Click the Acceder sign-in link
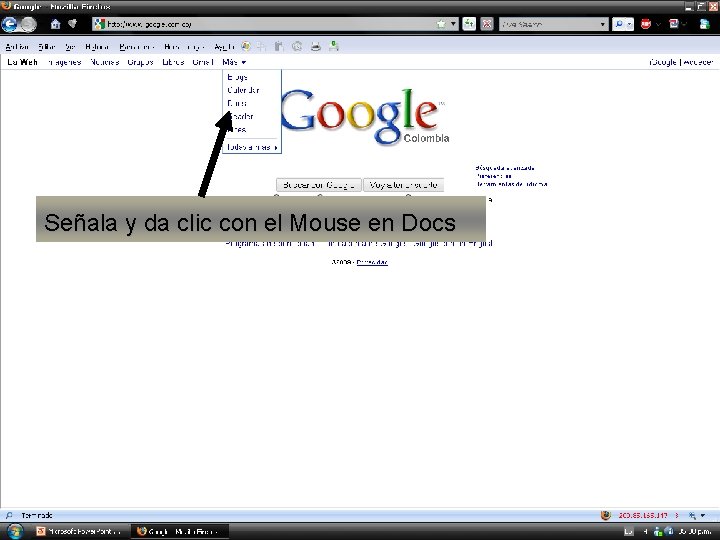Viewport: 720px width, 540px height. 698,62
